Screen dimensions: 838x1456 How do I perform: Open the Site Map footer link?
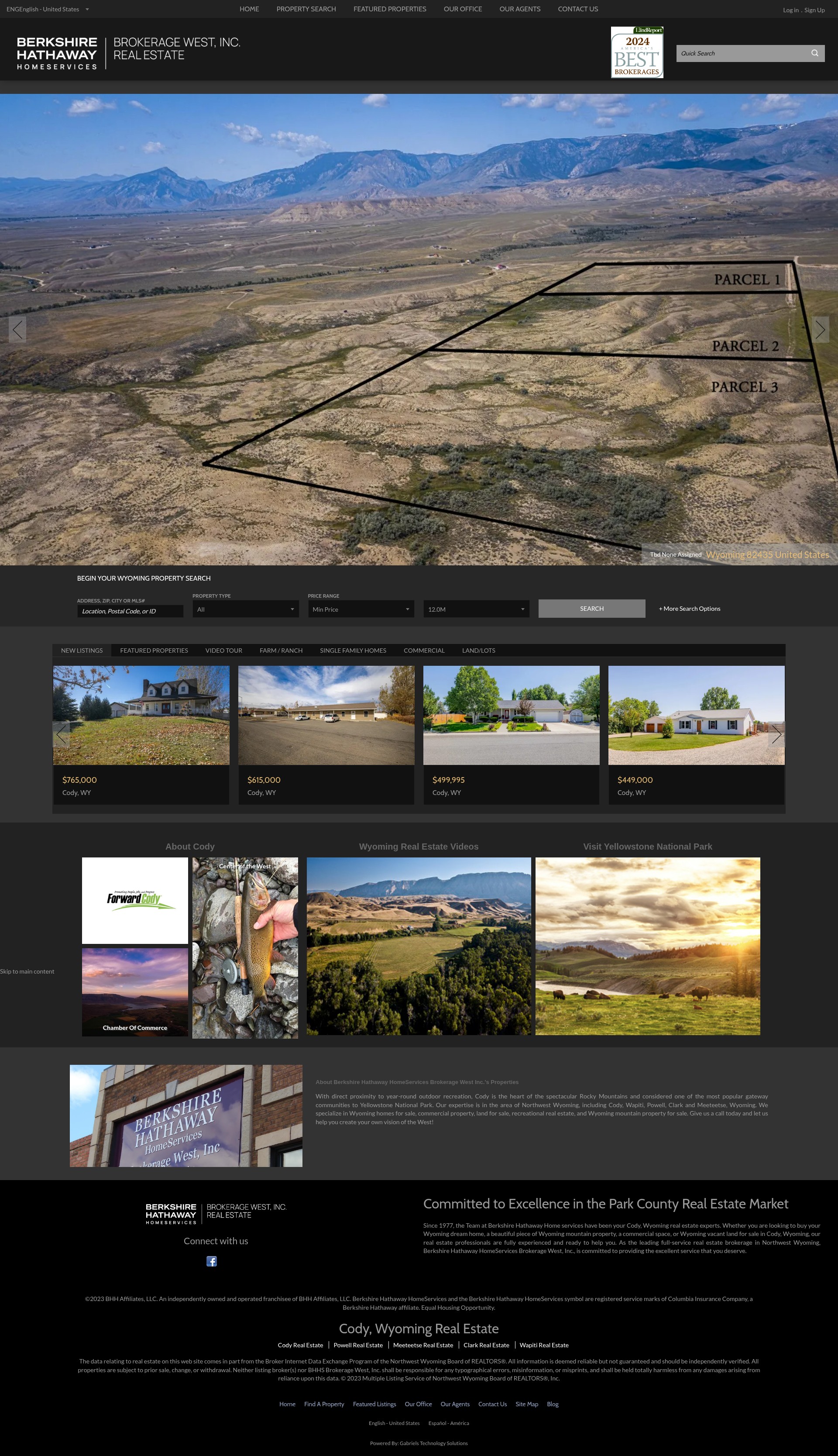point(527,1404)
